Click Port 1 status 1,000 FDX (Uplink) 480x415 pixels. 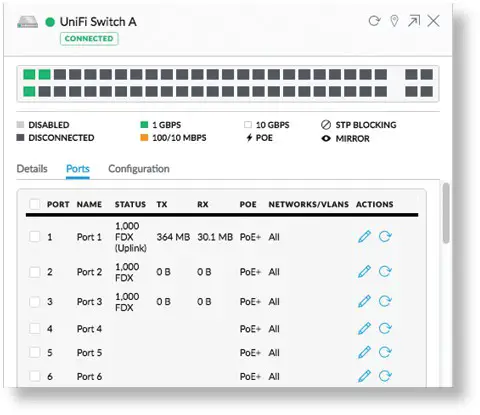[x=131, y=237]
